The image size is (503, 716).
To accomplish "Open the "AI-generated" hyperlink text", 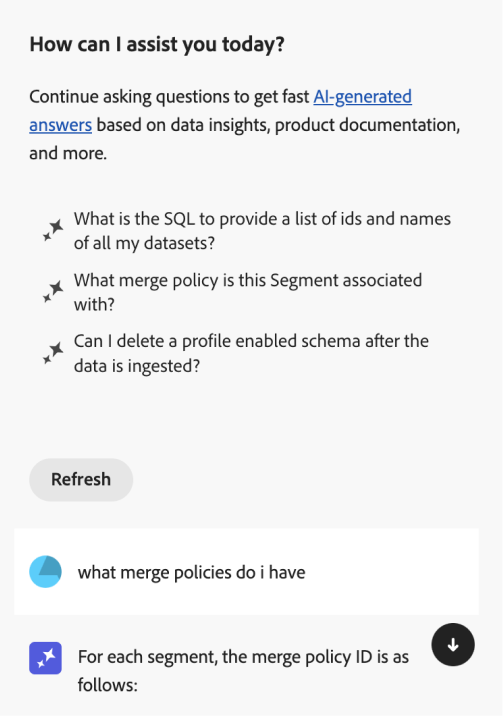I will [x=362, y=97].
